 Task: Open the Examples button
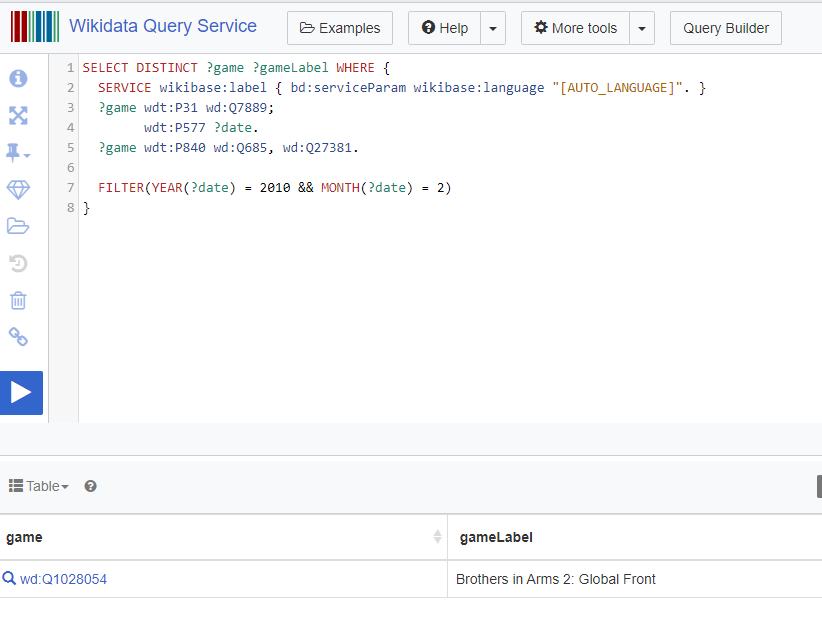(x=340, y=28)
